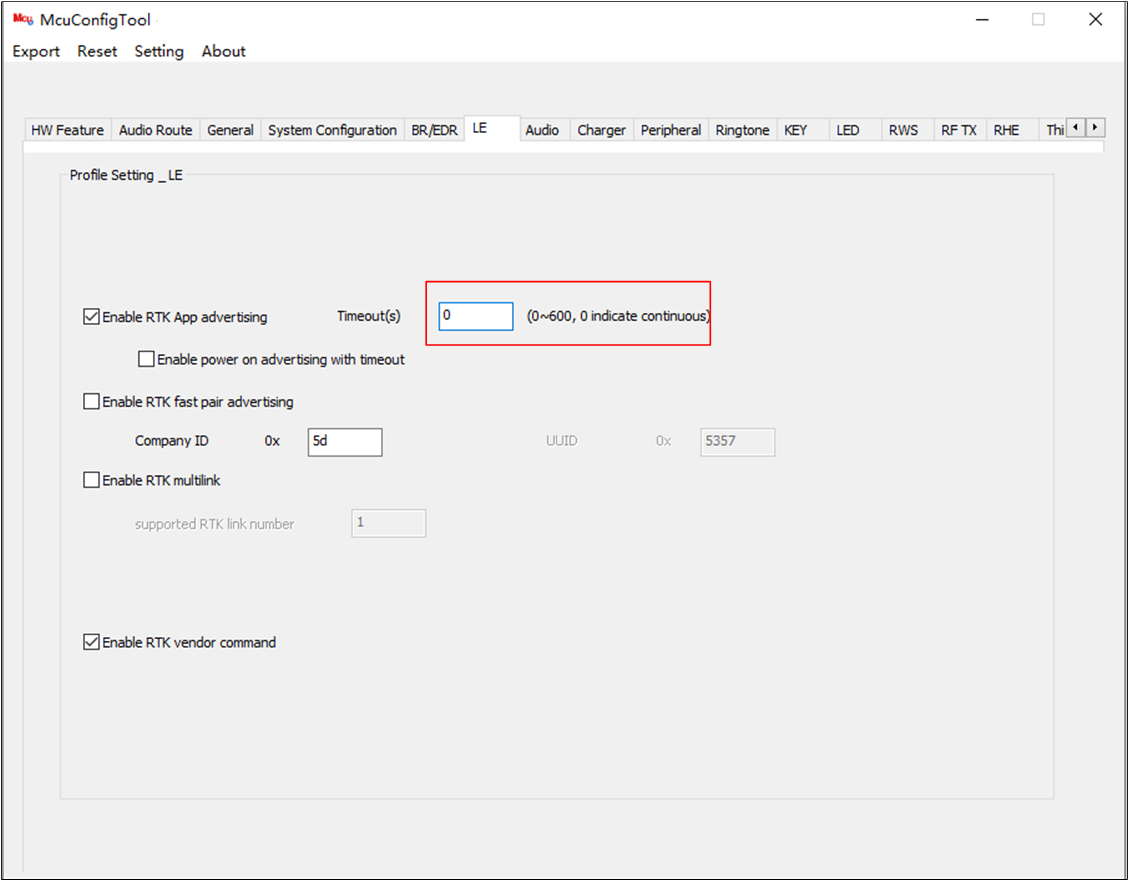
Task: Open the Export menu
Action: pos(36,51)
